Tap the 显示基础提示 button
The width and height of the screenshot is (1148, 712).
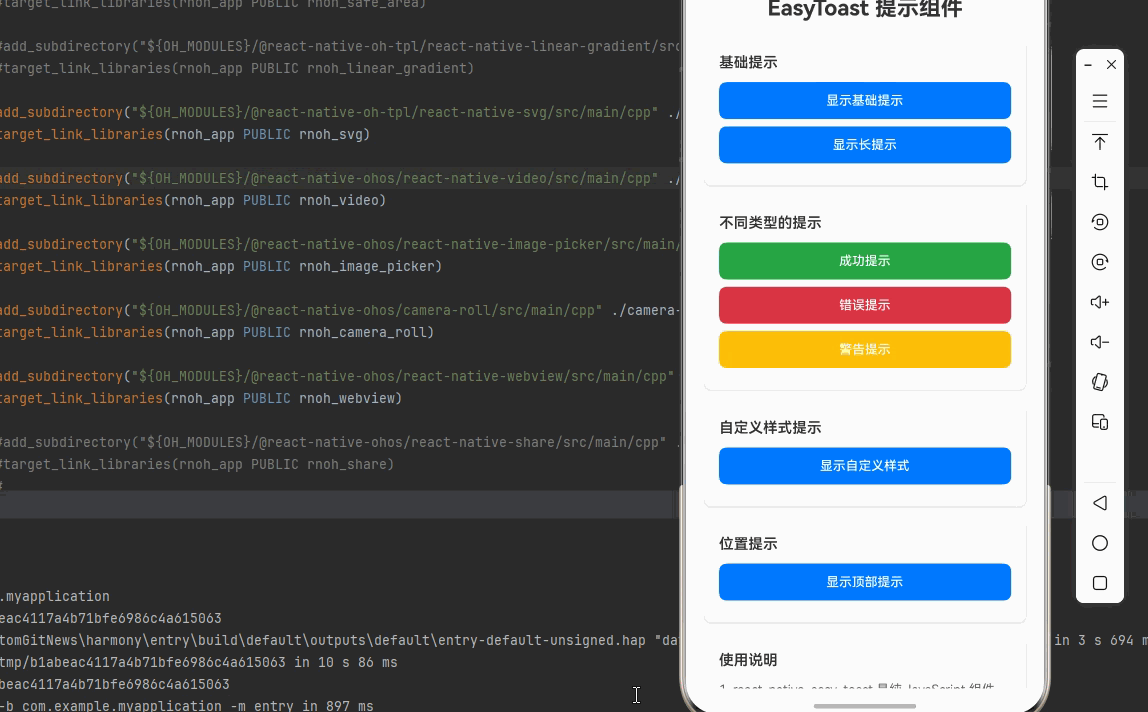pos(865,100)
